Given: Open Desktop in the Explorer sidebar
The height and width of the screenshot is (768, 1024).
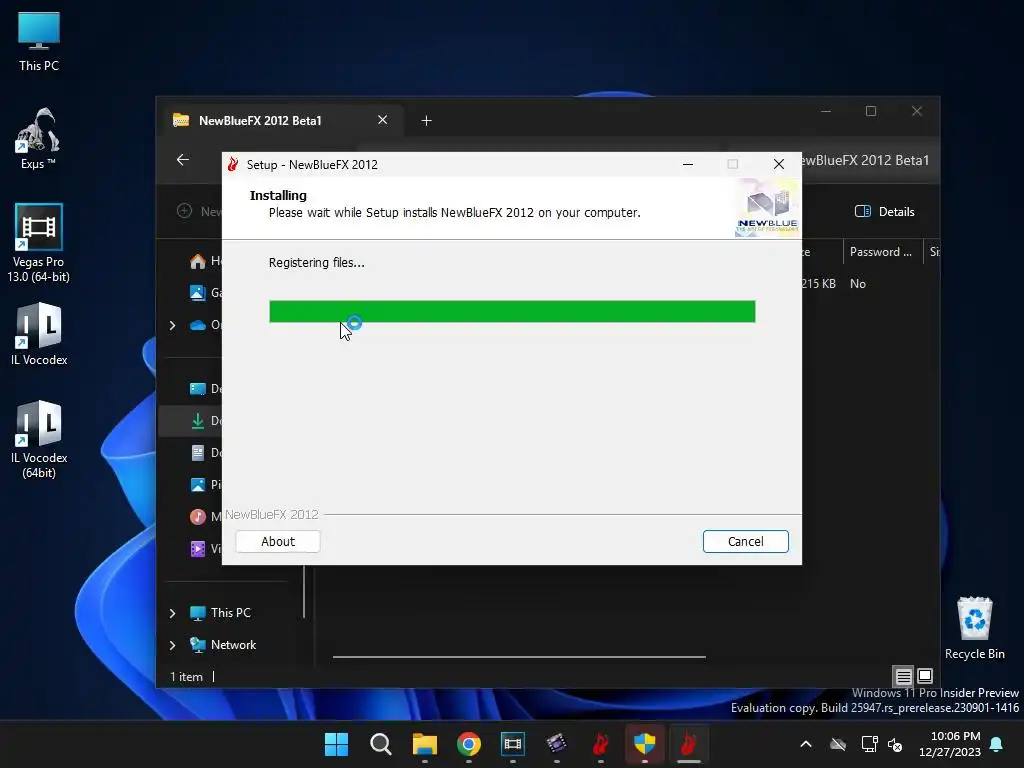Looking at the screenshot, I should click(x=206, y=389).
